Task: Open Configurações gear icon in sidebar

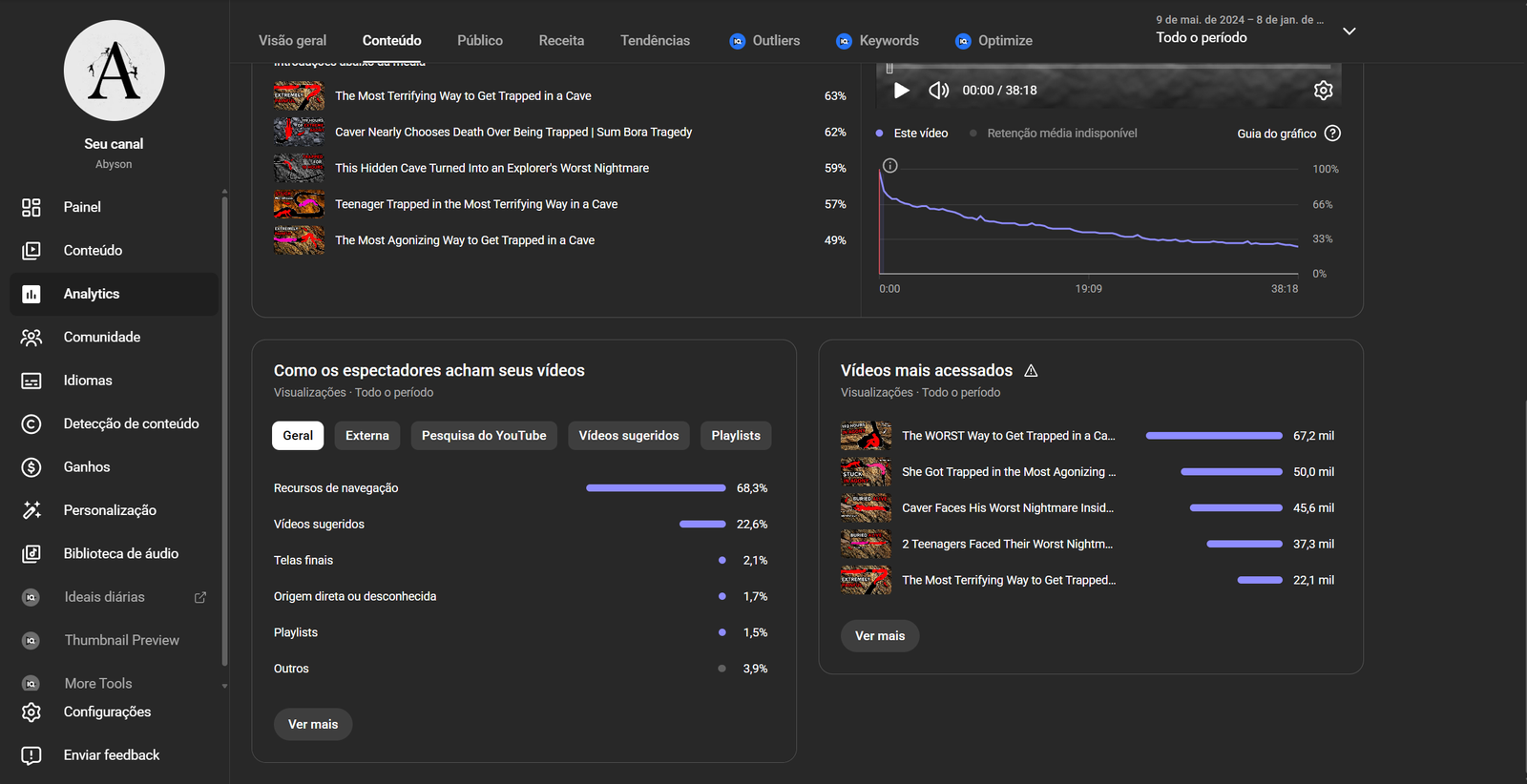Action: coord(31,712)
